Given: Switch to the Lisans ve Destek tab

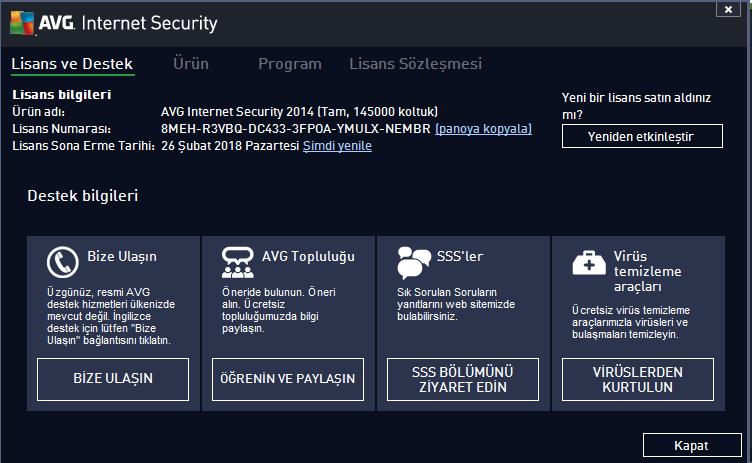Looking at the screenshot, I should (x=72, y=64).
